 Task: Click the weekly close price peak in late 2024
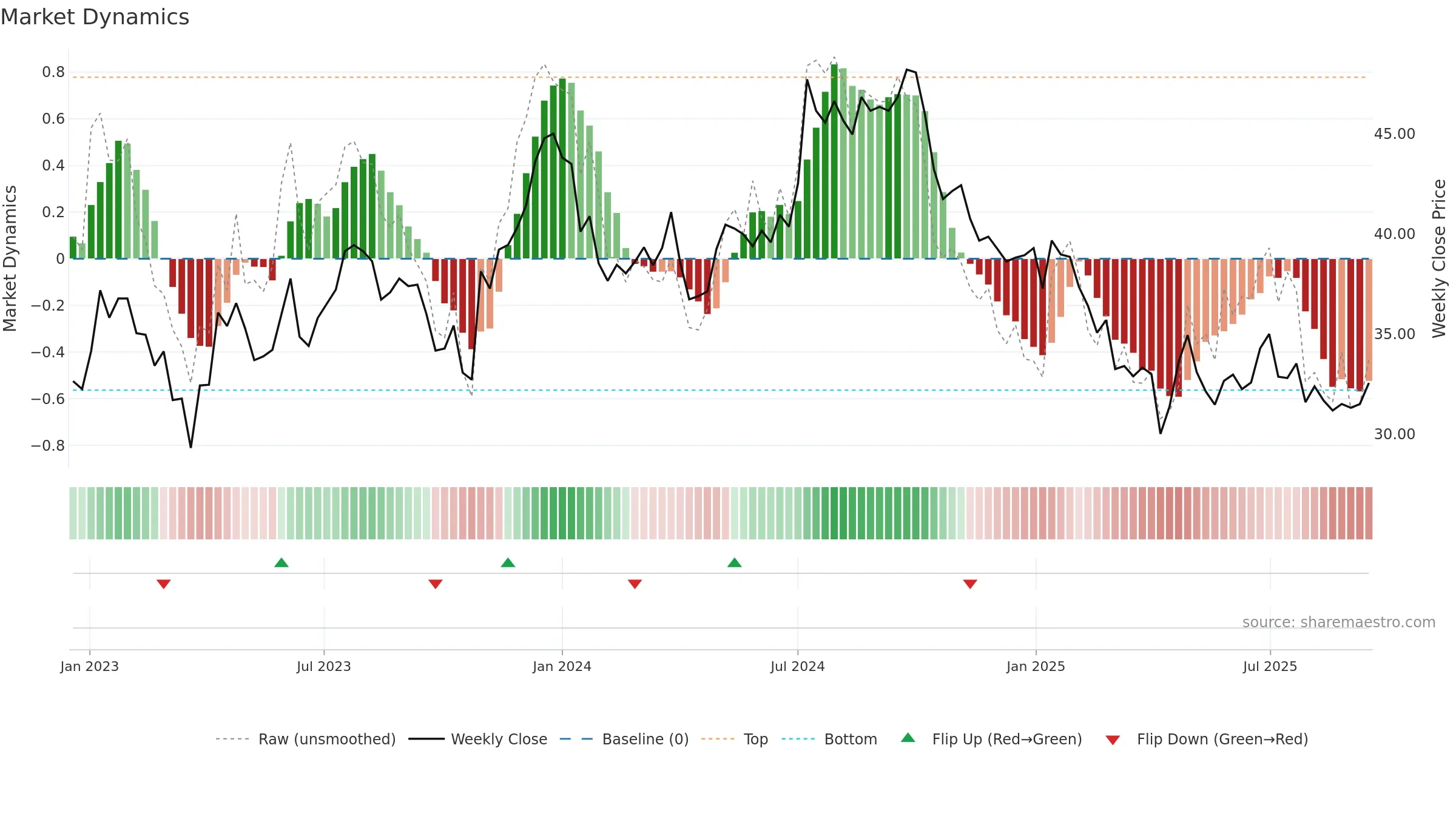(x=908, y=70)
